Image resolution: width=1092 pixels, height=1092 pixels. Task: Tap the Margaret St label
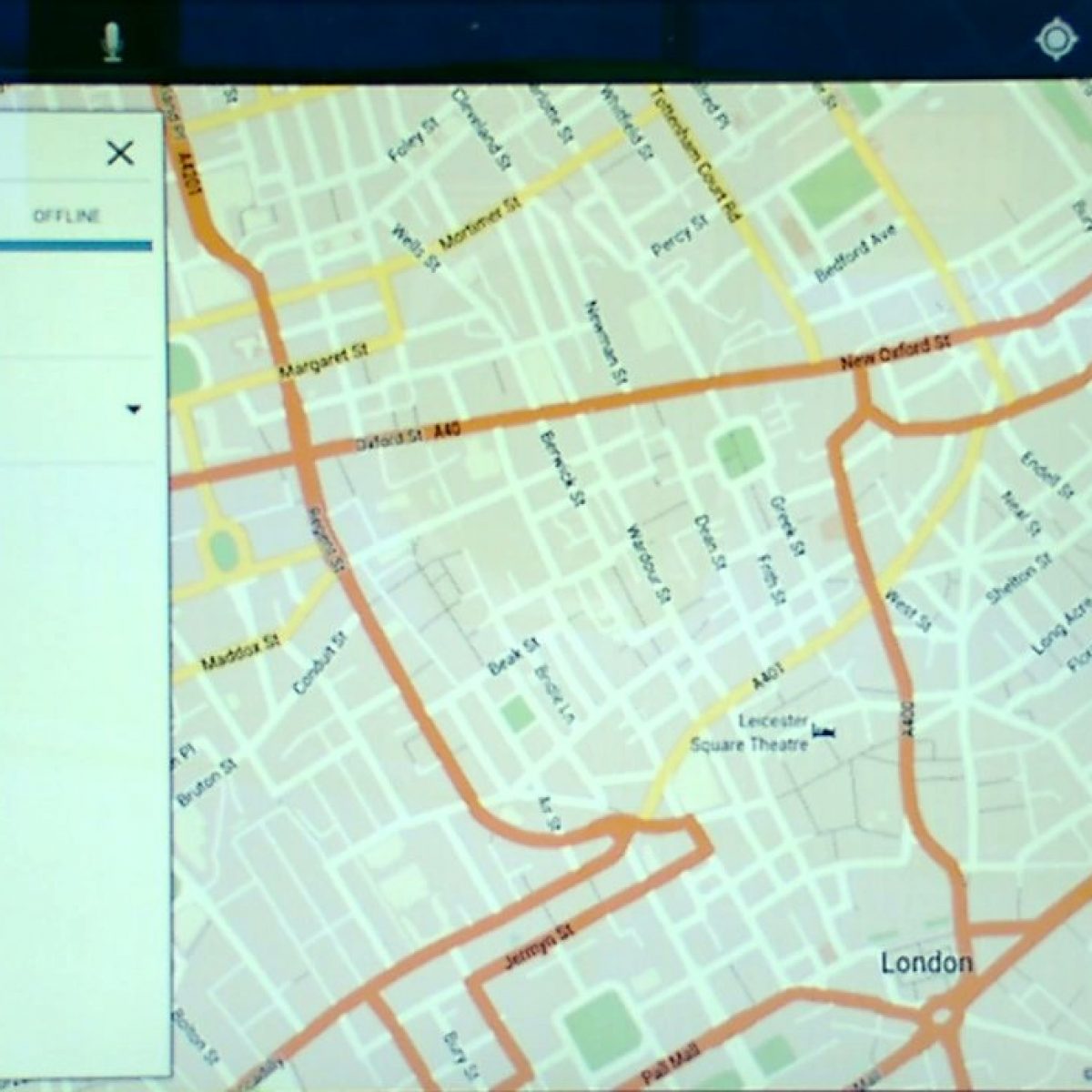323,362
